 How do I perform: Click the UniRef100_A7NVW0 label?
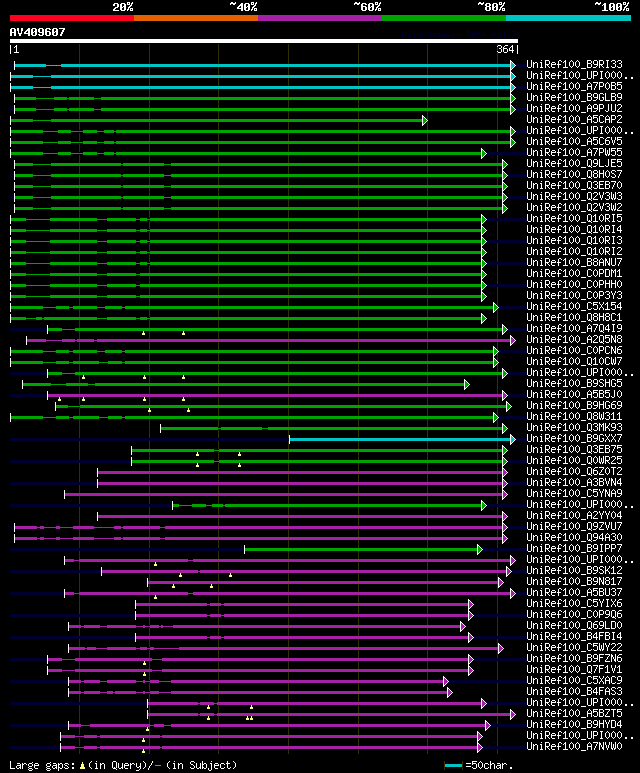click(x=574, y=747)
